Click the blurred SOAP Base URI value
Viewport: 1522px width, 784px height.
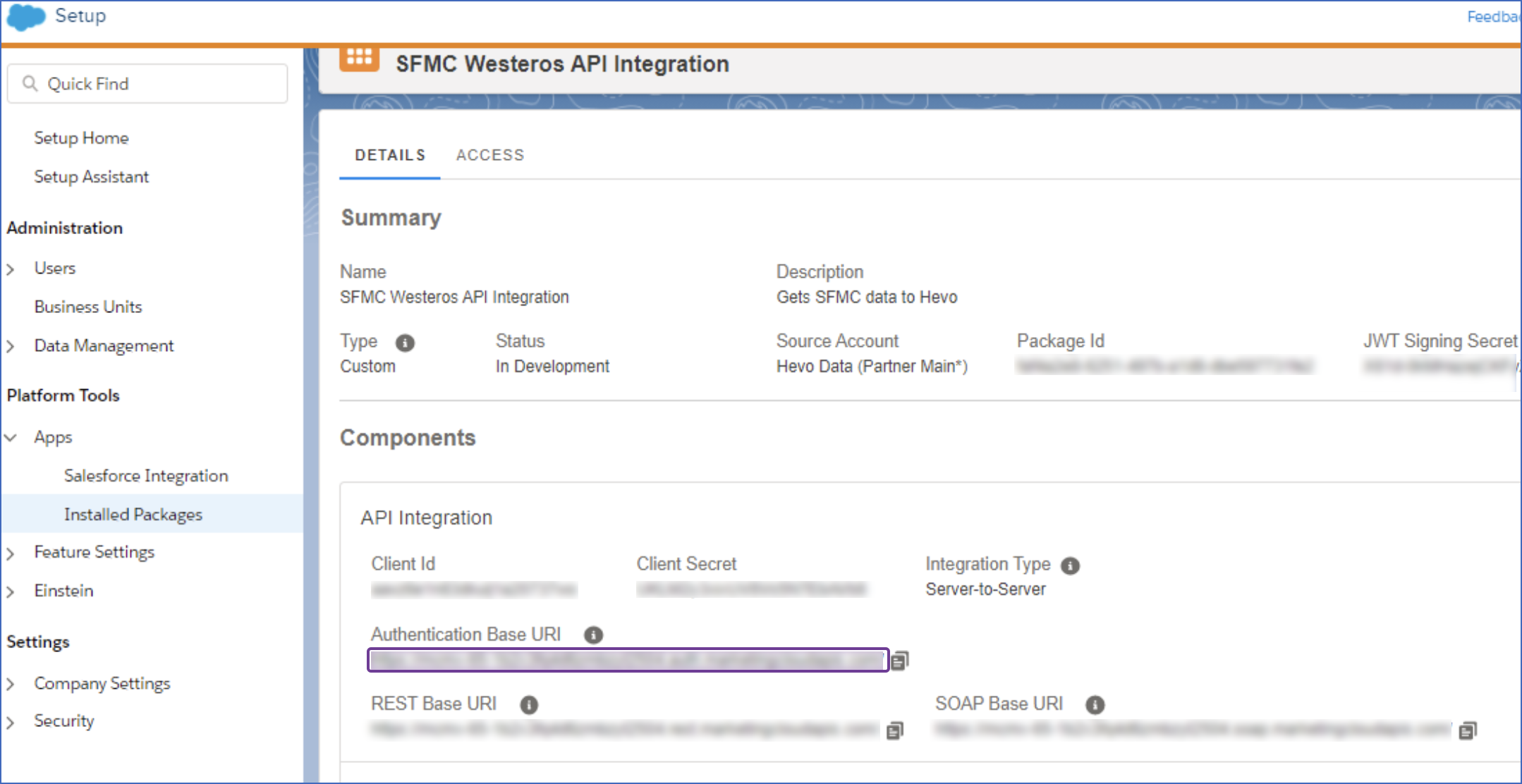(1193, 730)
